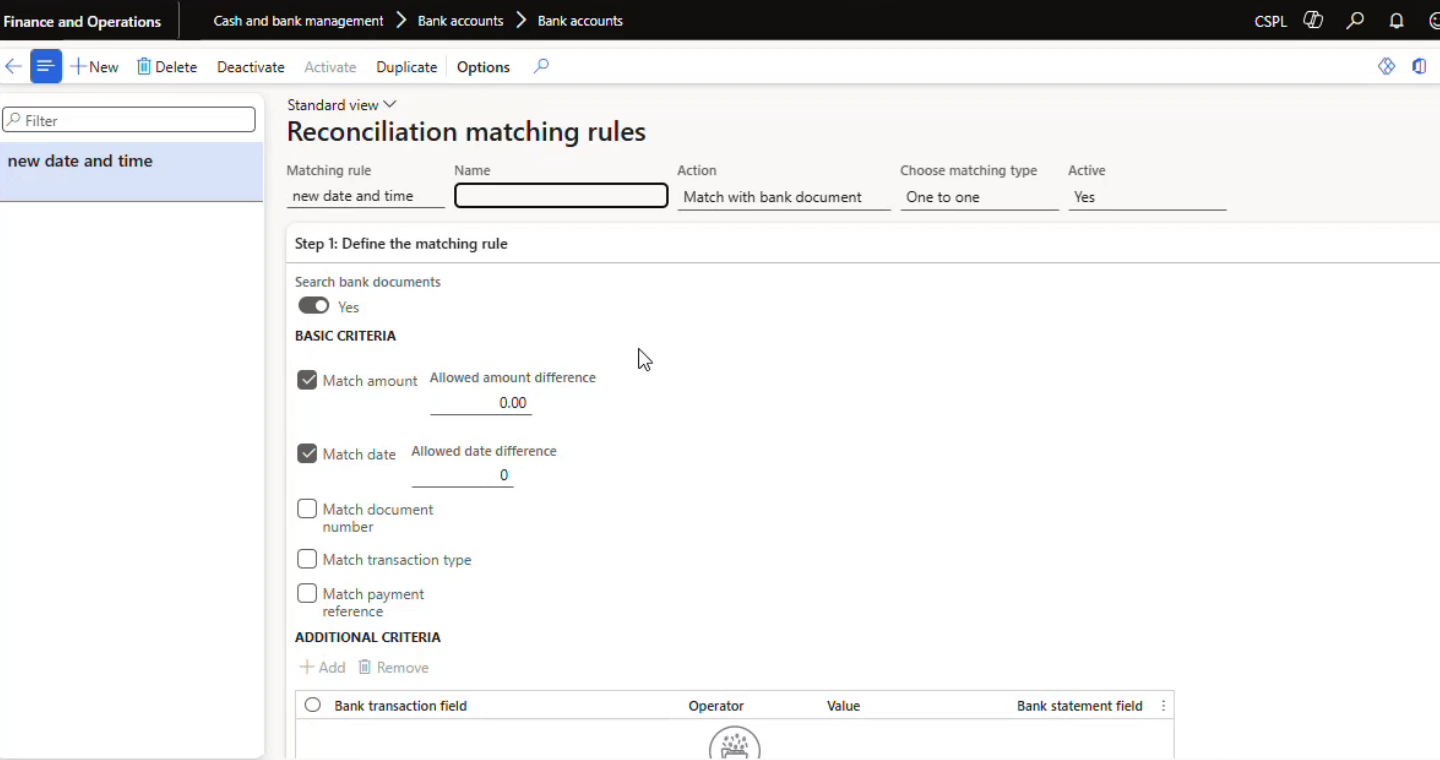Click the Deactivate button
1440x760 pixels.
[251, 67]
